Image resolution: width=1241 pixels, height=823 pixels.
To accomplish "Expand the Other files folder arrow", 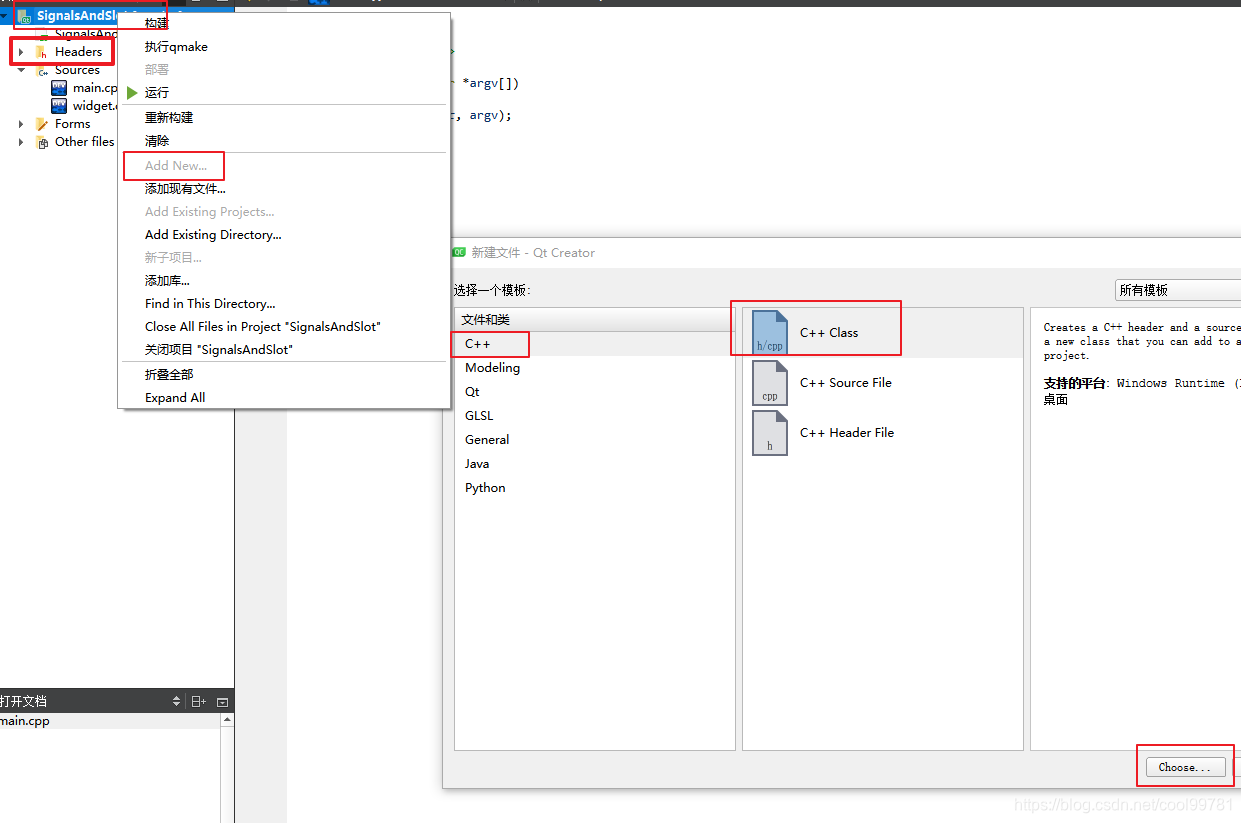I will [21, 142].
